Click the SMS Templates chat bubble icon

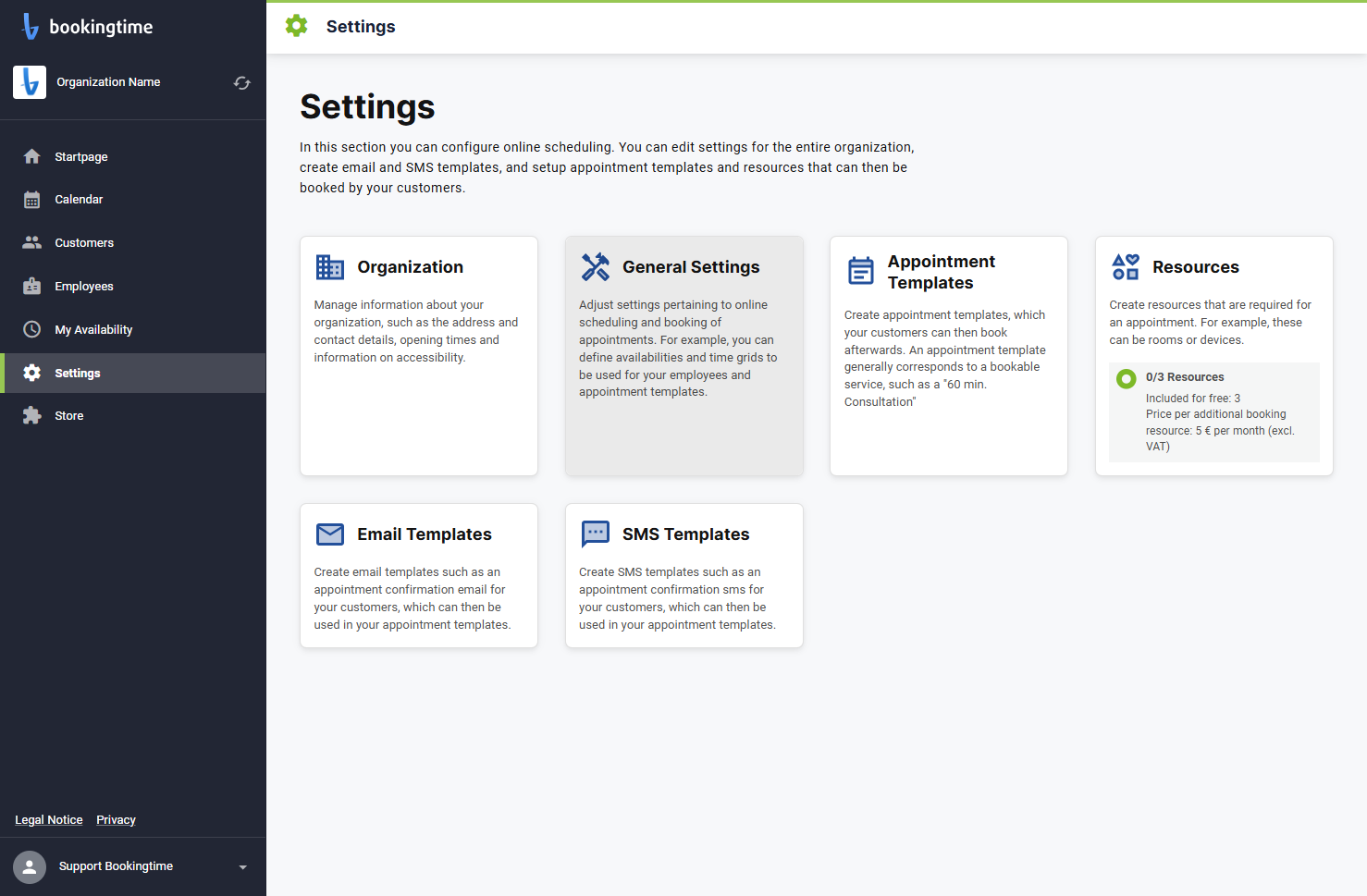pyautogui.click(x=596, y=534)
